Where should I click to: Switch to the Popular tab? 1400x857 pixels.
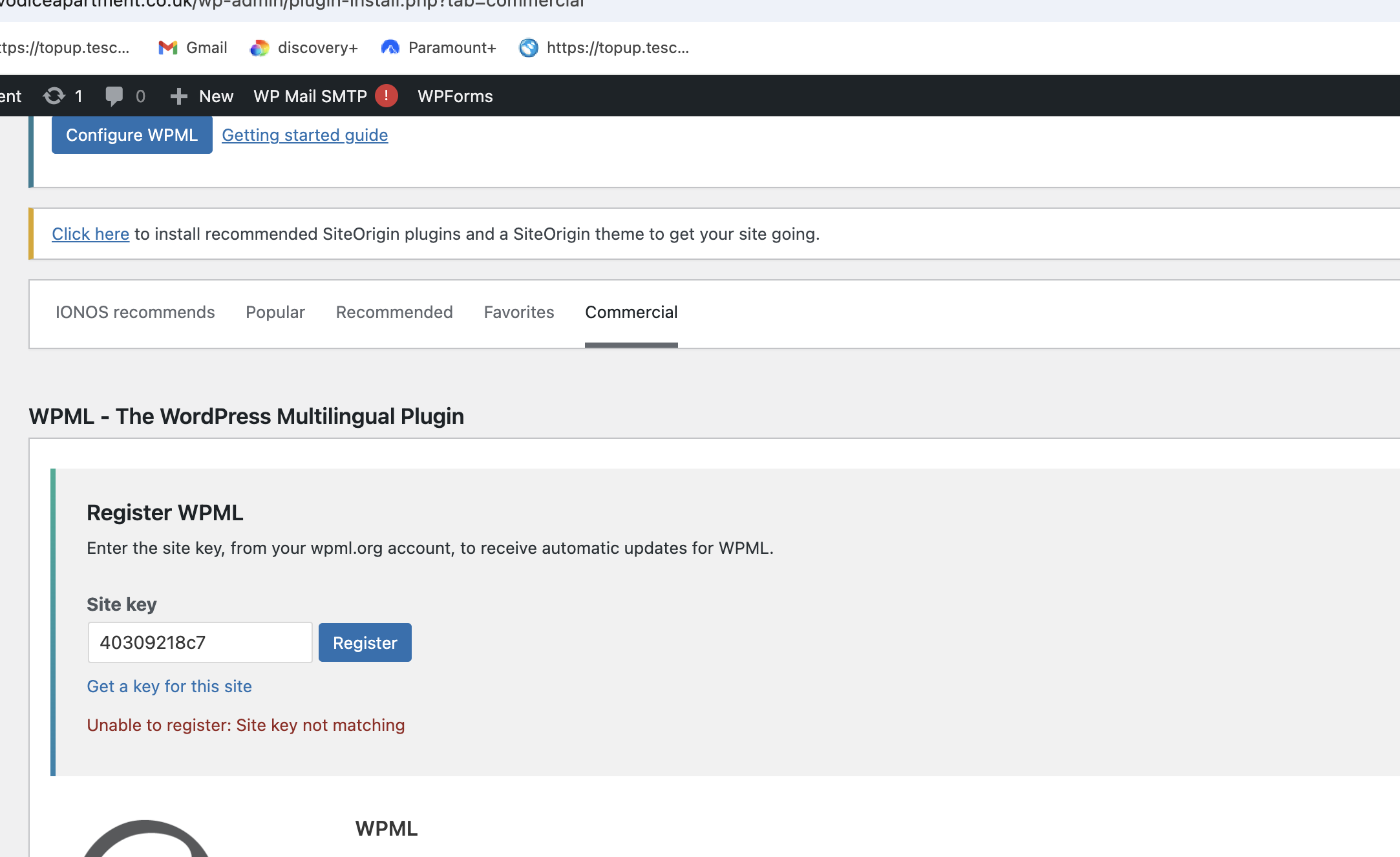(275, 312)
